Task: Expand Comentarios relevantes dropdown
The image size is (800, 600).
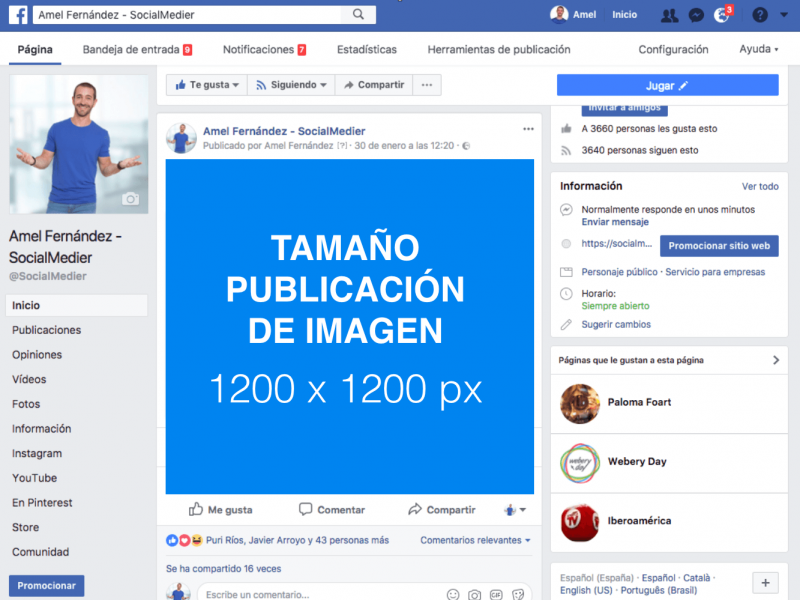Action: click(x=475, y=540)
